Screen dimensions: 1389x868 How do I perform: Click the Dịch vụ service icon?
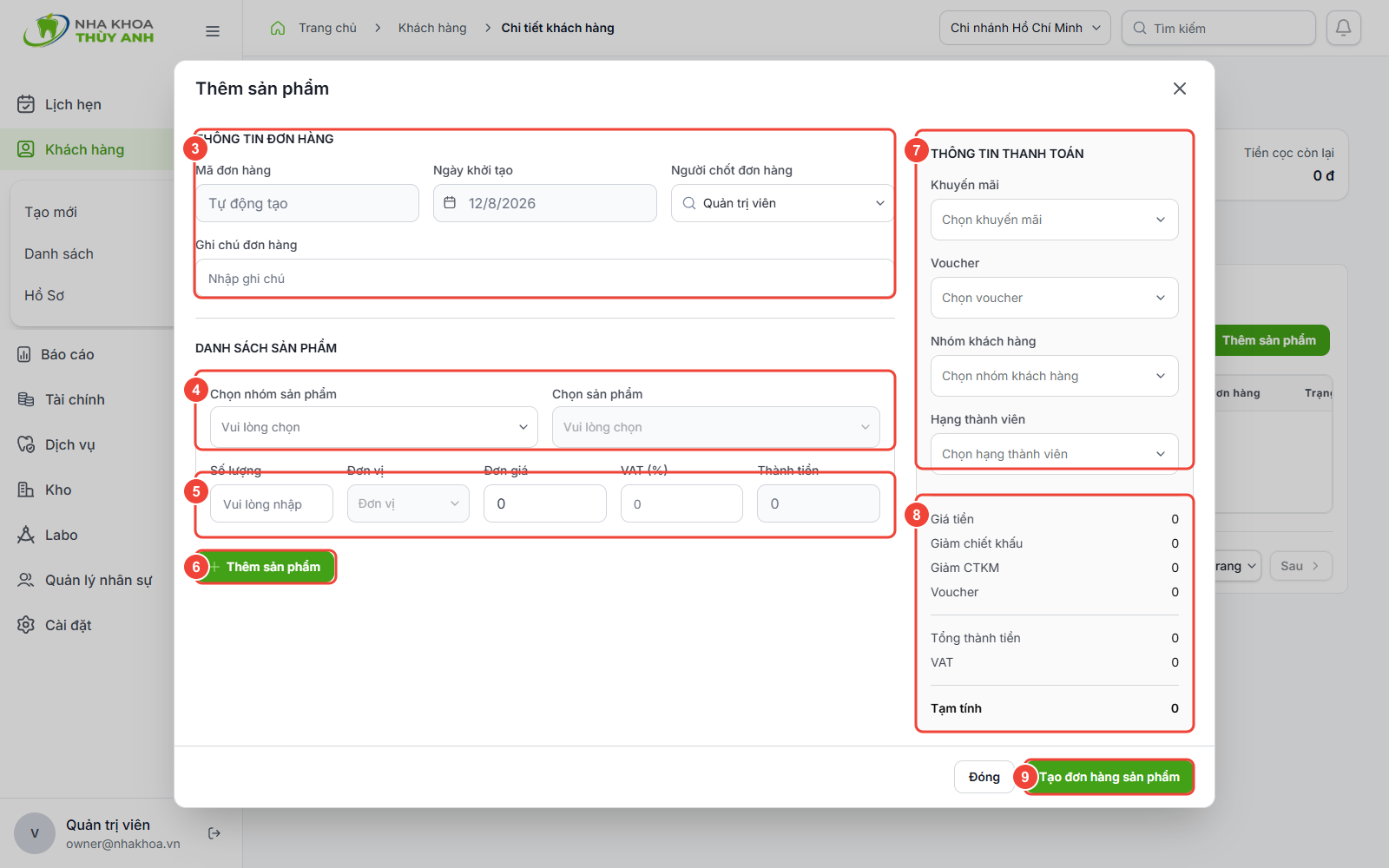[x=26, y=444]
